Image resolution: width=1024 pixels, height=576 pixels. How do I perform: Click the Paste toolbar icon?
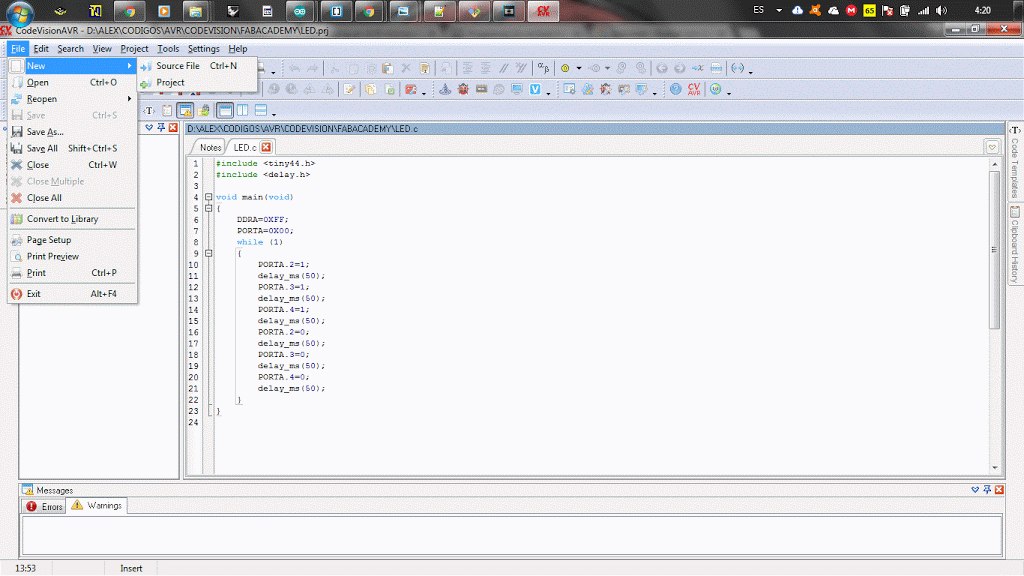388,68
